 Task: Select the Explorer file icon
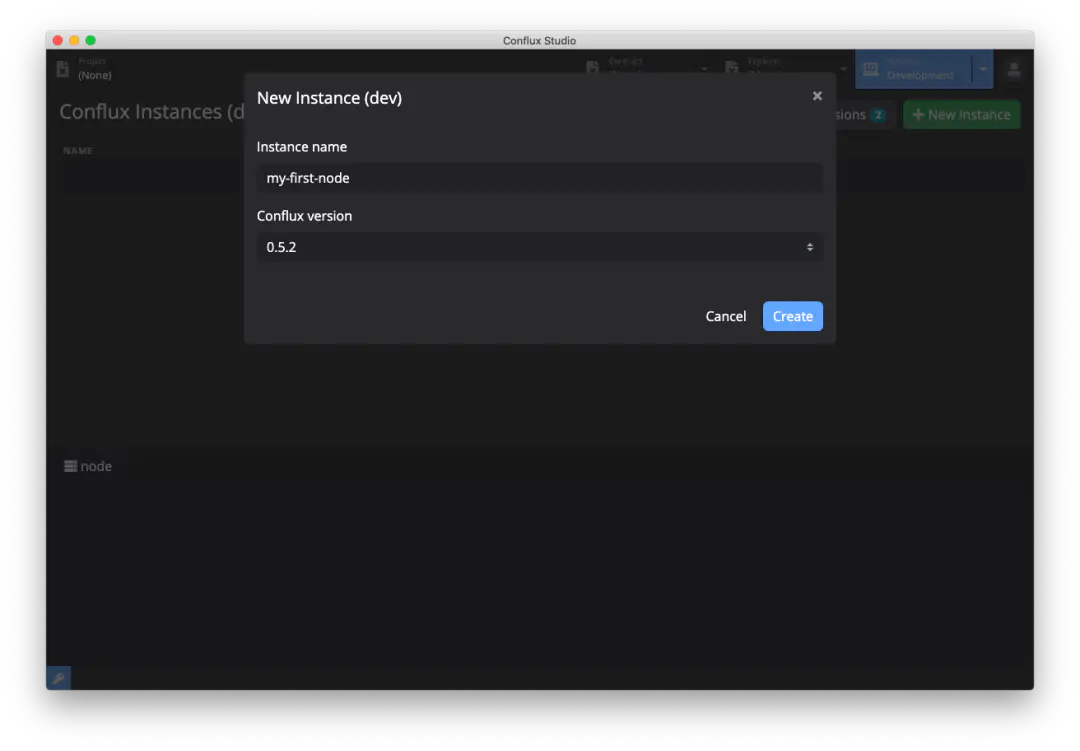pyautogui.click(x=731, y=68)
